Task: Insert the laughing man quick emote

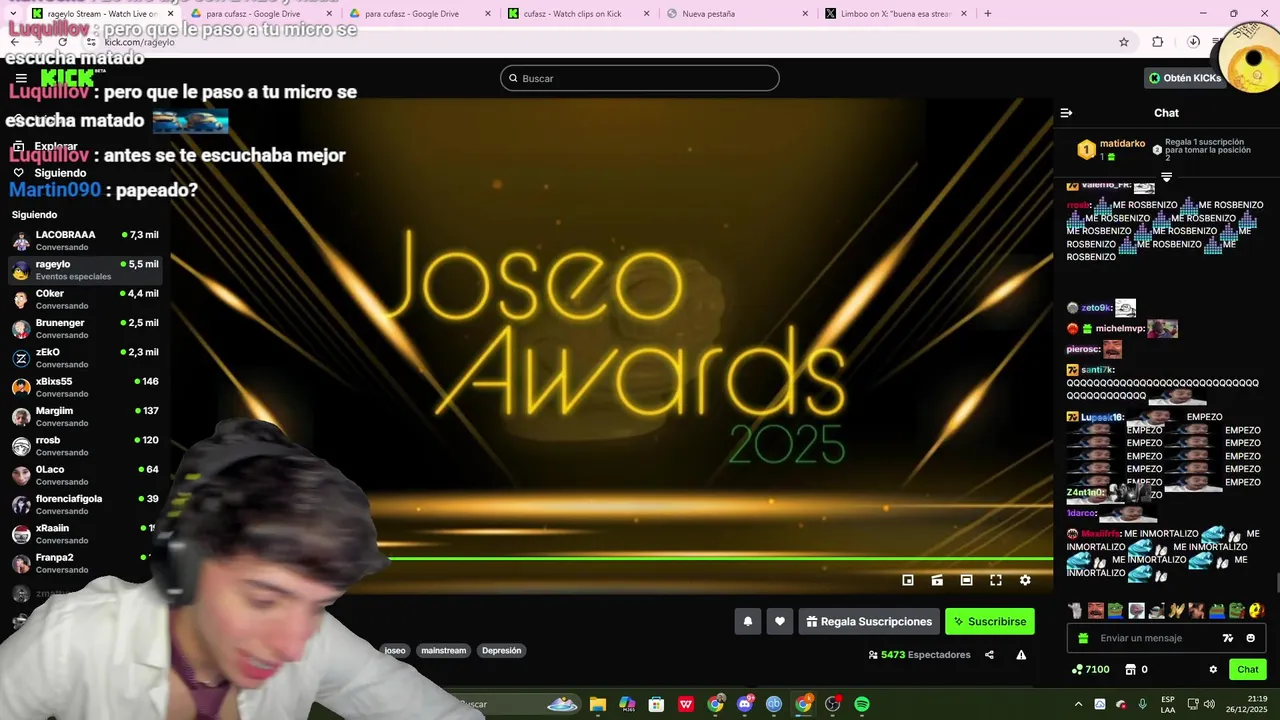Action: [x=1097, y=610]
